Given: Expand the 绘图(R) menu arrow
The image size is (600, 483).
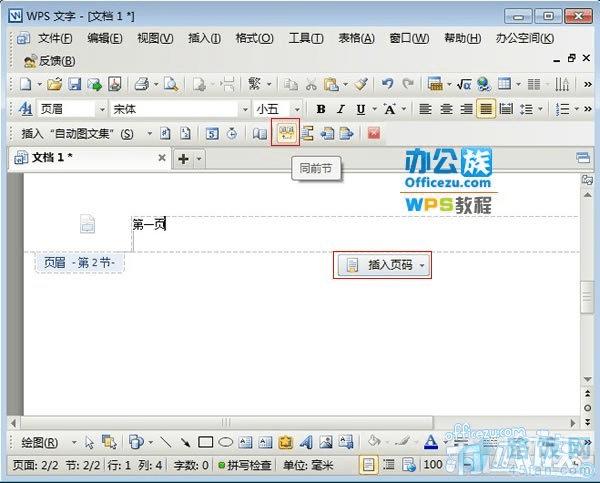Looking at the screenshot, I should coord(74,443).
